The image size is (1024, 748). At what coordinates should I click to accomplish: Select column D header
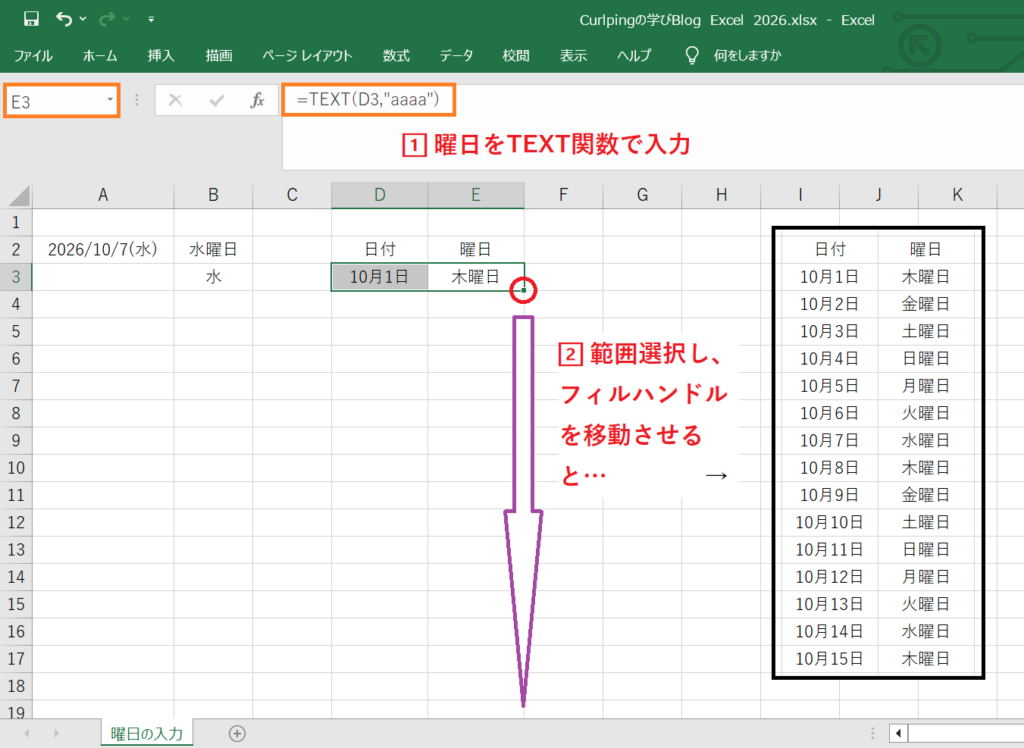379,195
